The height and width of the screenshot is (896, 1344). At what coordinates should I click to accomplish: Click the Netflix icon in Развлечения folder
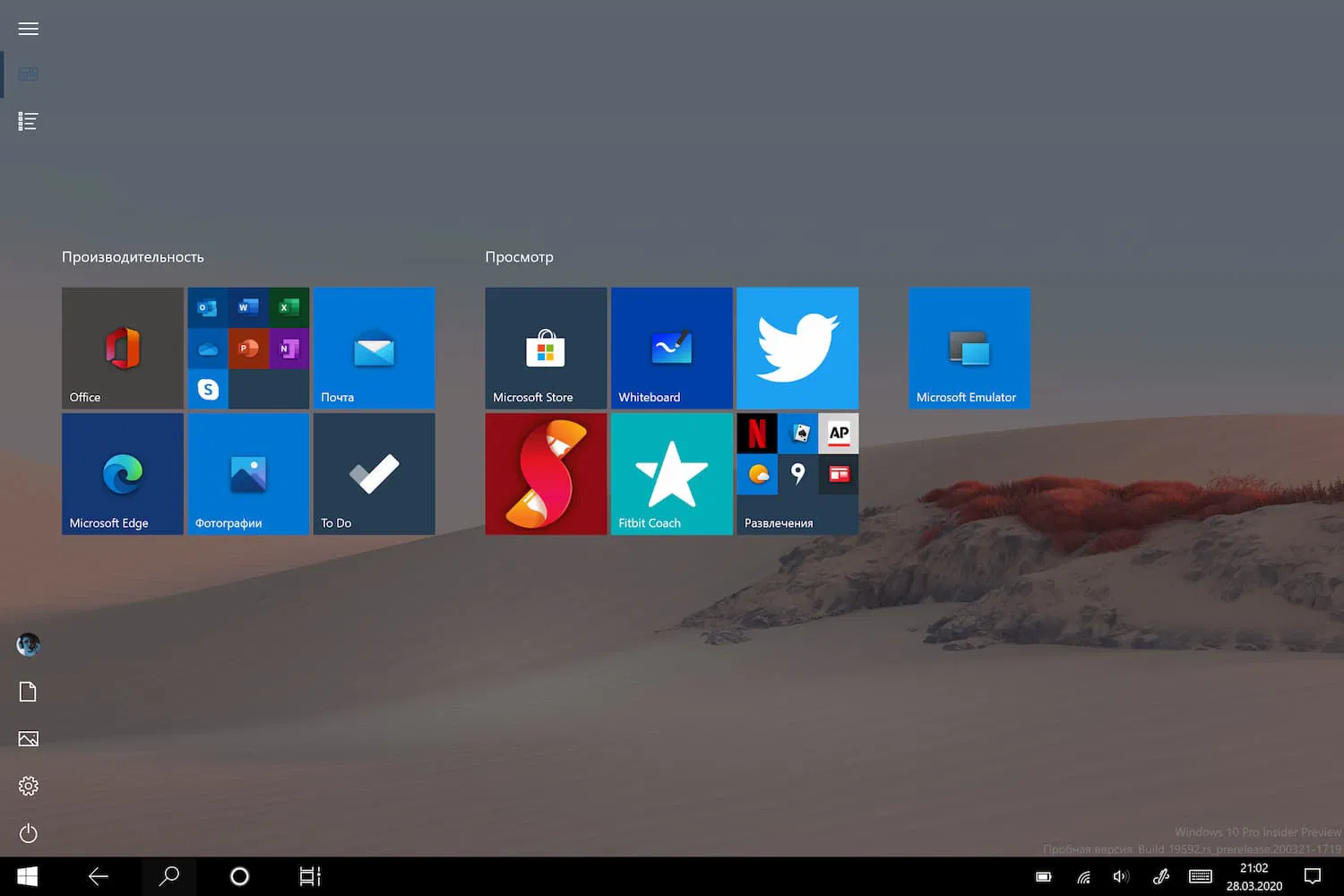[757, 433]
